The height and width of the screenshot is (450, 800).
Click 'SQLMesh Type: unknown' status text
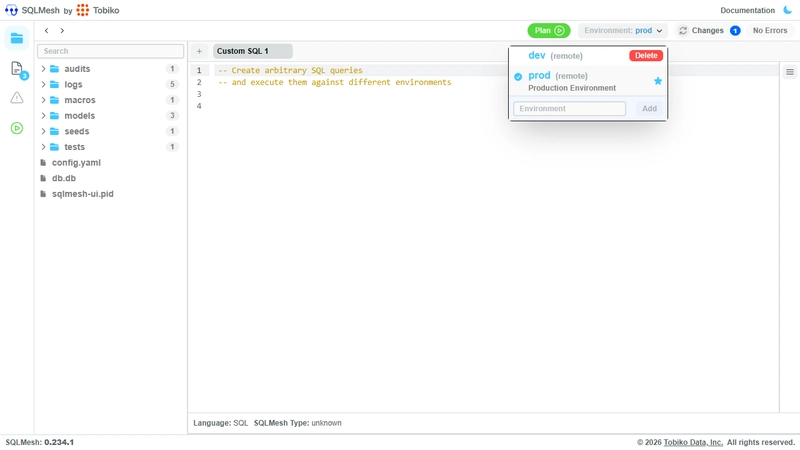click(x=297, y=423)
